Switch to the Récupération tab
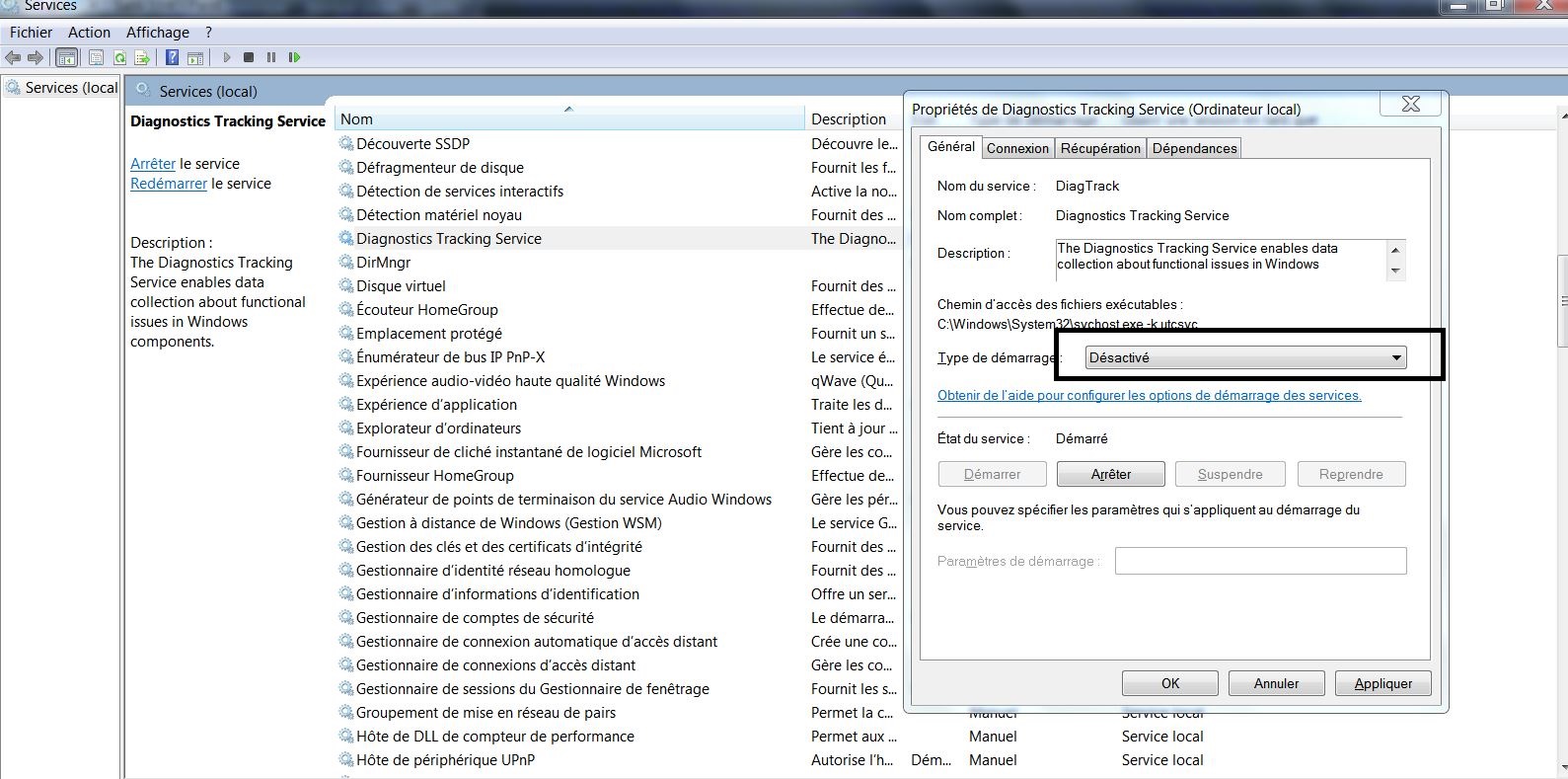This screenshot has height=779, width=1568. [1100, 148]
